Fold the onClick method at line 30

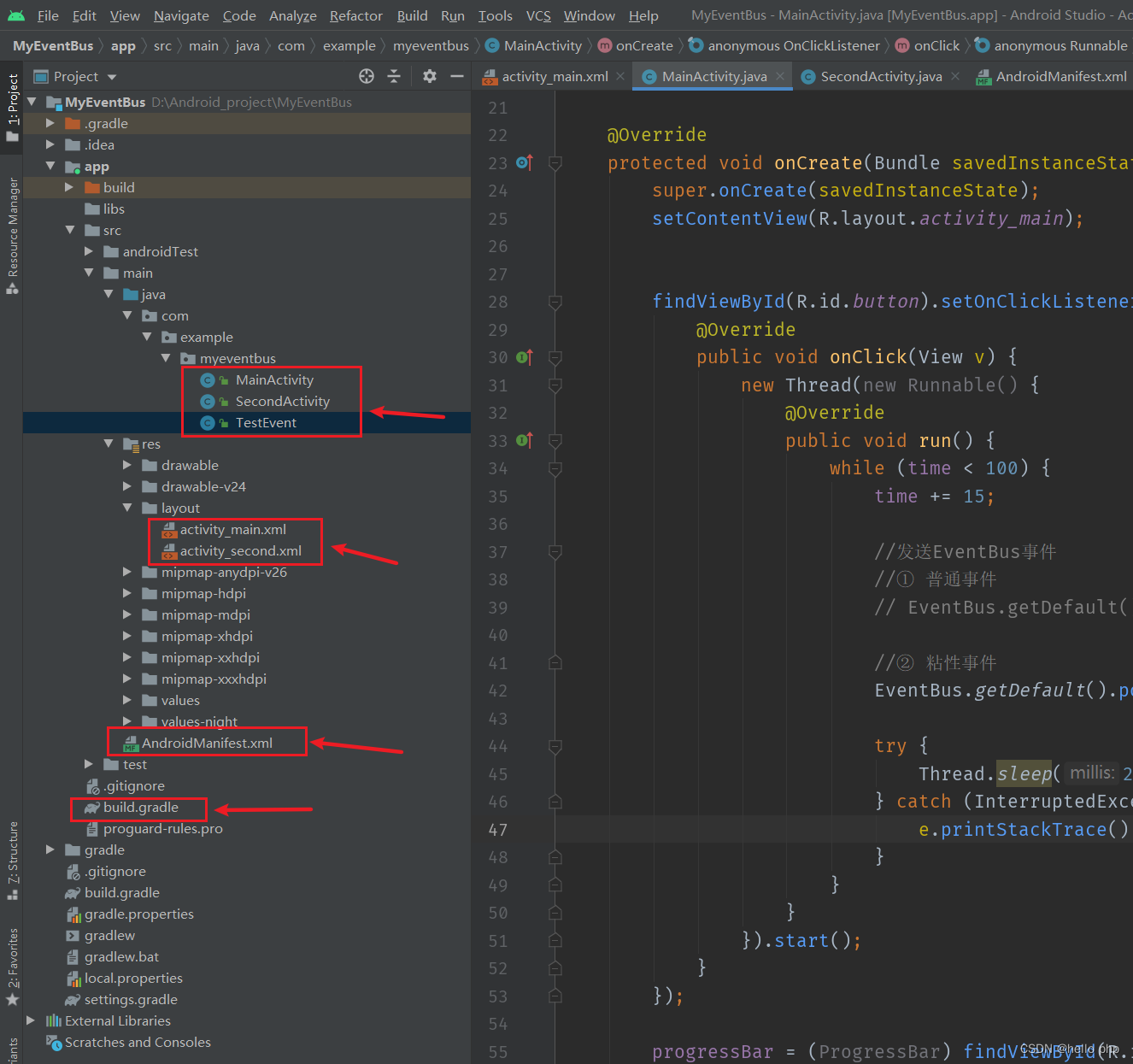[555, 357]
